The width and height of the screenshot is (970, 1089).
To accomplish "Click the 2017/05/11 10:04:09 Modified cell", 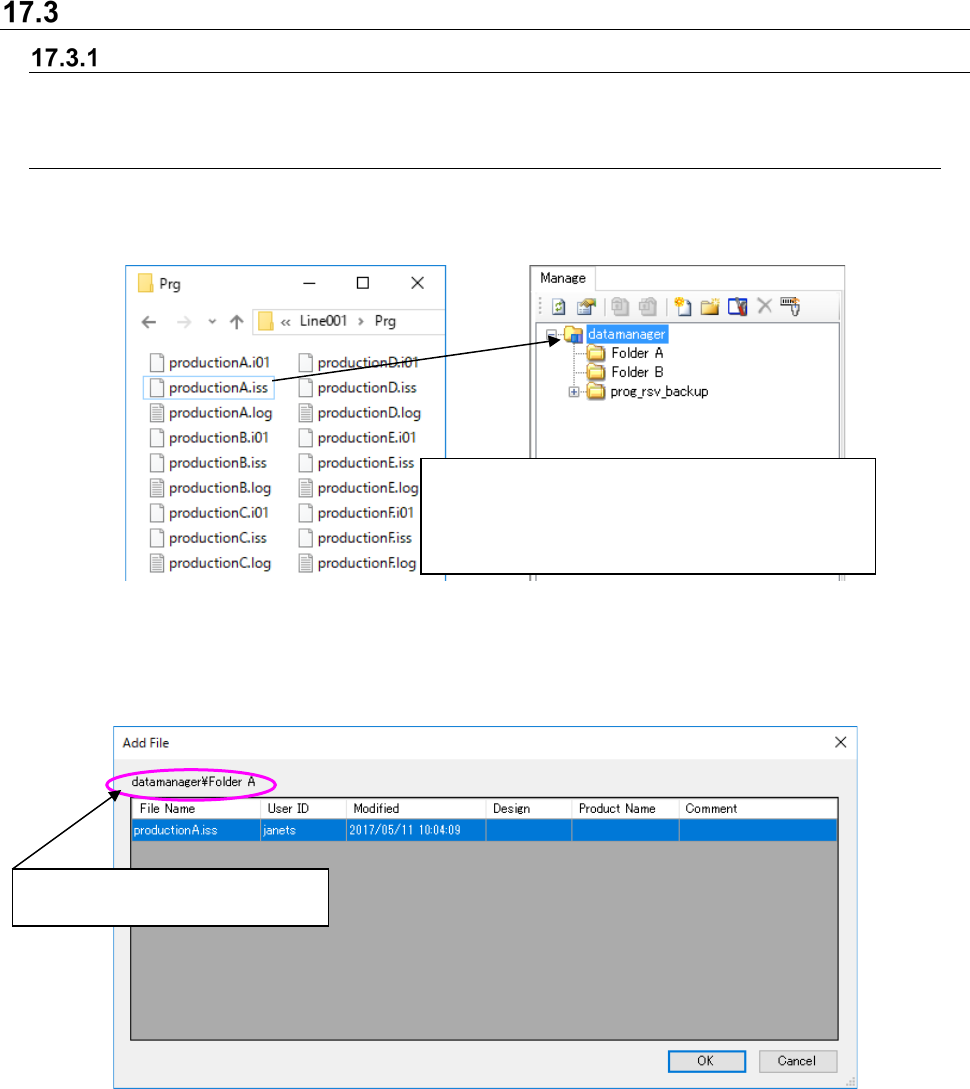I will tap(416, 830).
